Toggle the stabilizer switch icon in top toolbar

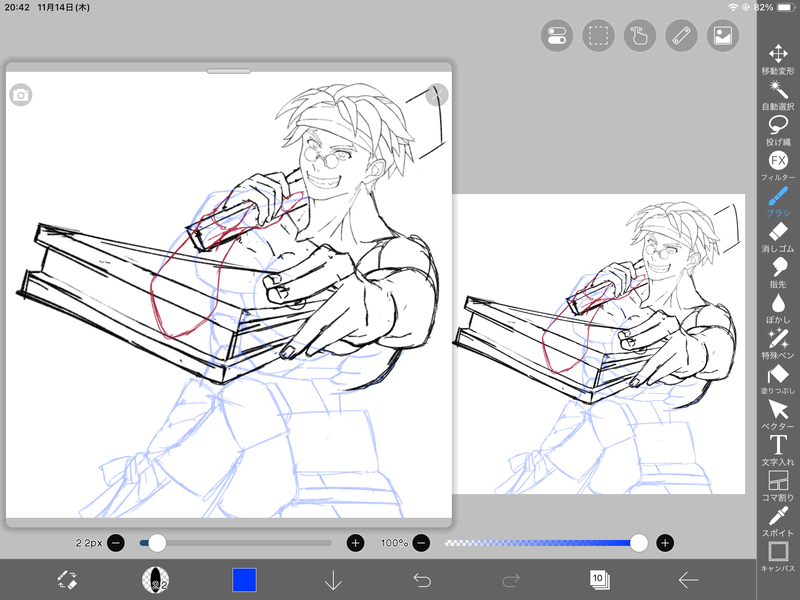click(x=557, y=36)
